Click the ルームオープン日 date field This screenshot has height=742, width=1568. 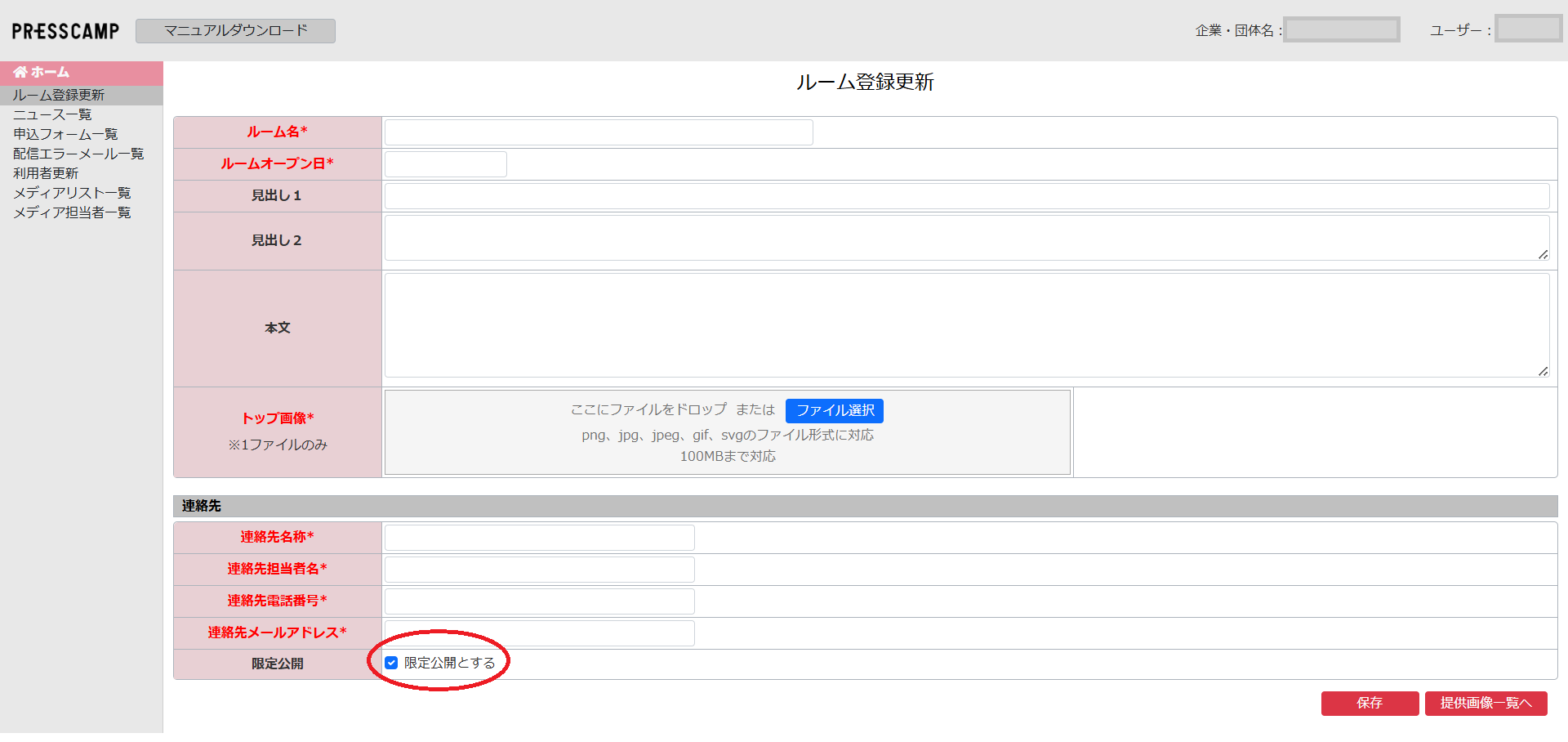pyautogui.click(x=446, y=164)
